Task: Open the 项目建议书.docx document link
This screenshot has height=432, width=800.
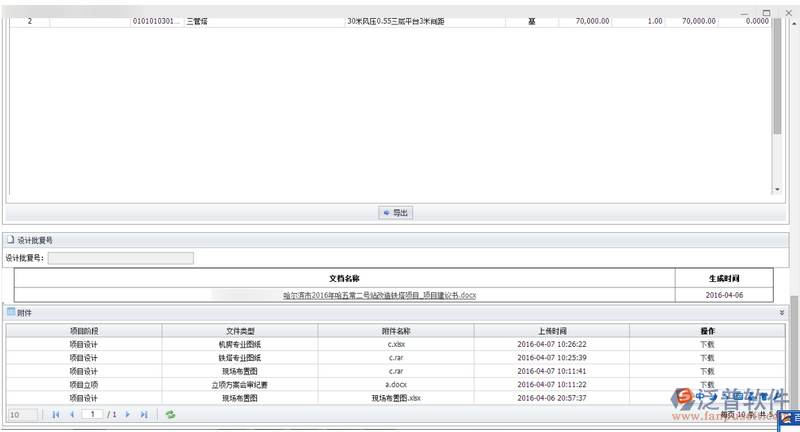Action: click(x=380, y=295)
